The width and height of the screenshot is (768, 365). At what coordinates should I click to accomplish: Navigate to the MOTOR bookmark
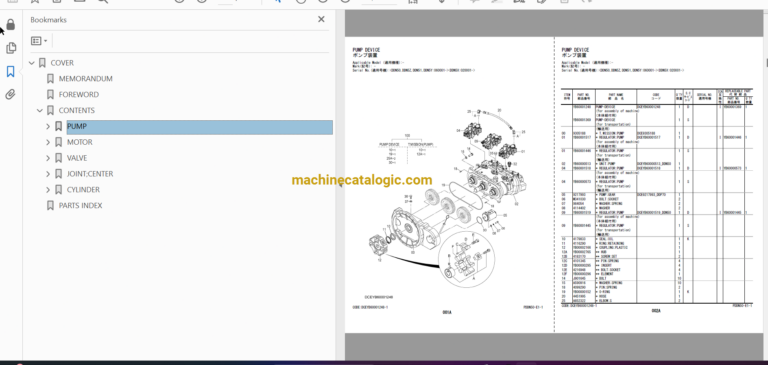point(79,142)
